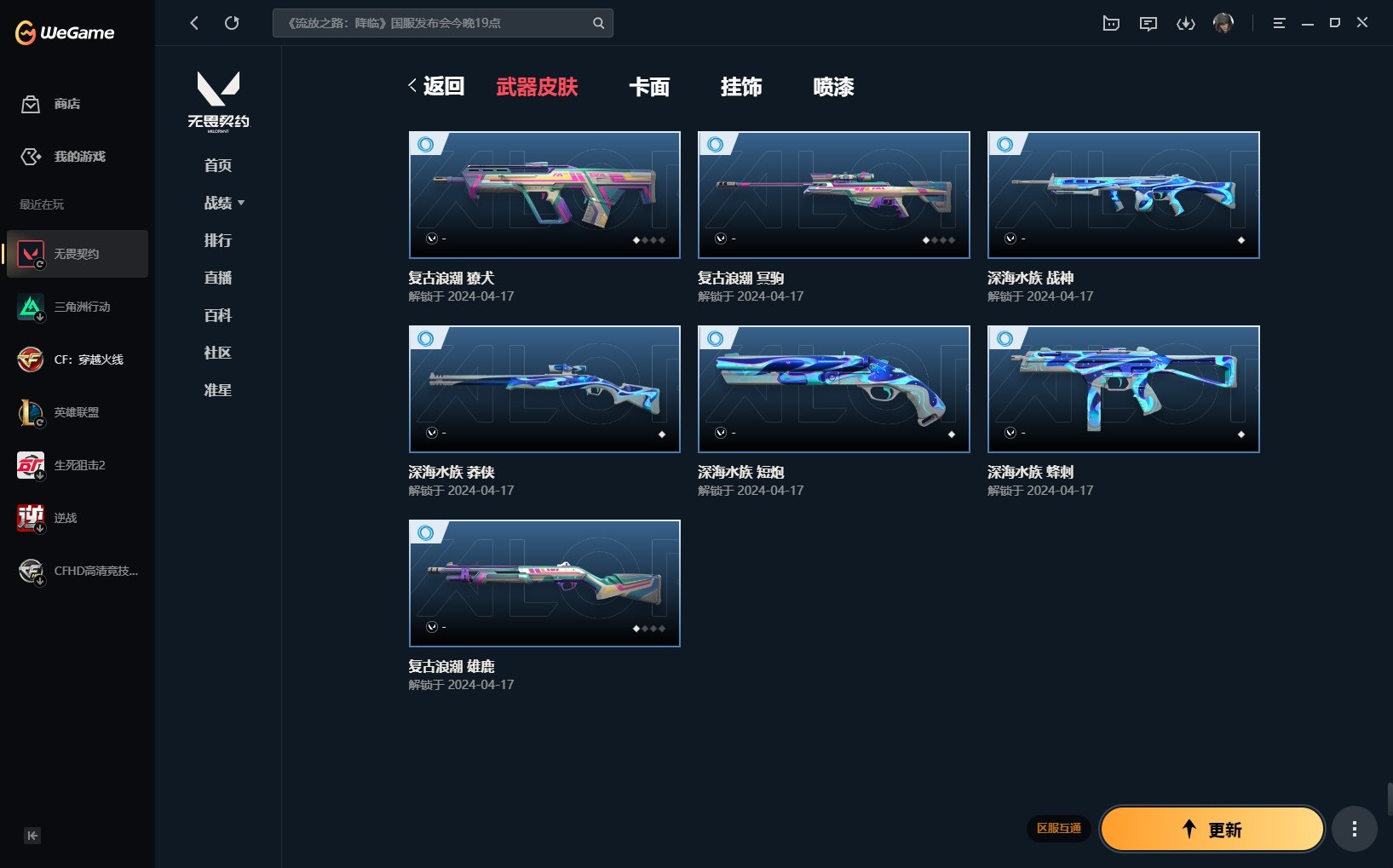Expand the 战绩 dropdown menu
Viewport: 1393px width, 868px height.
pos(224,203)
